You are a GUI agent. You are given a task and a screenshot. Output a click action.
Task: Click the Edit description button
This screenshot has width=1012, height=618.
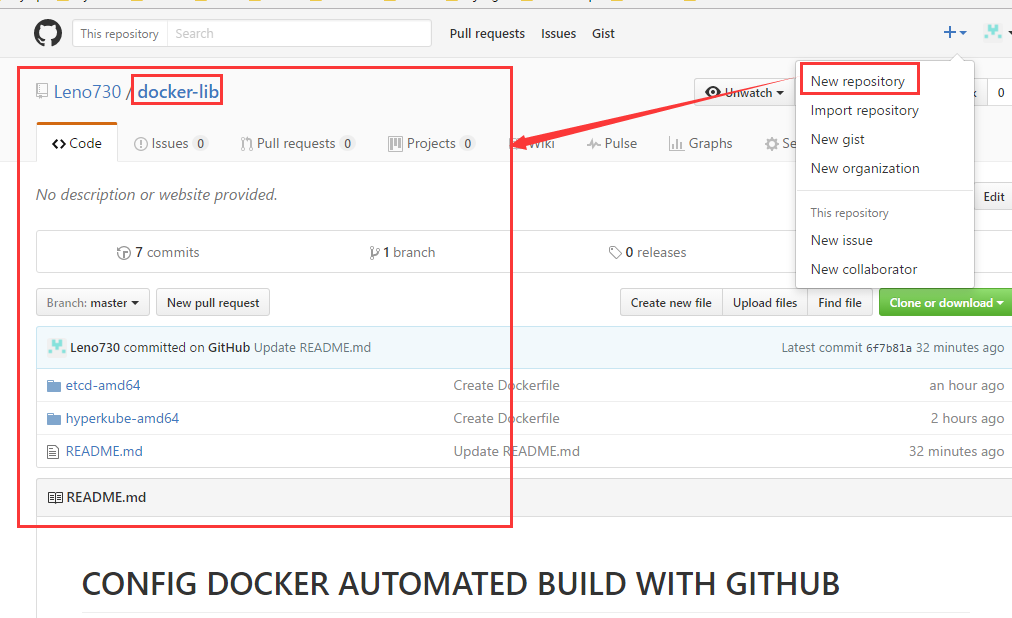pyautogui.click(x=993, y=197)
